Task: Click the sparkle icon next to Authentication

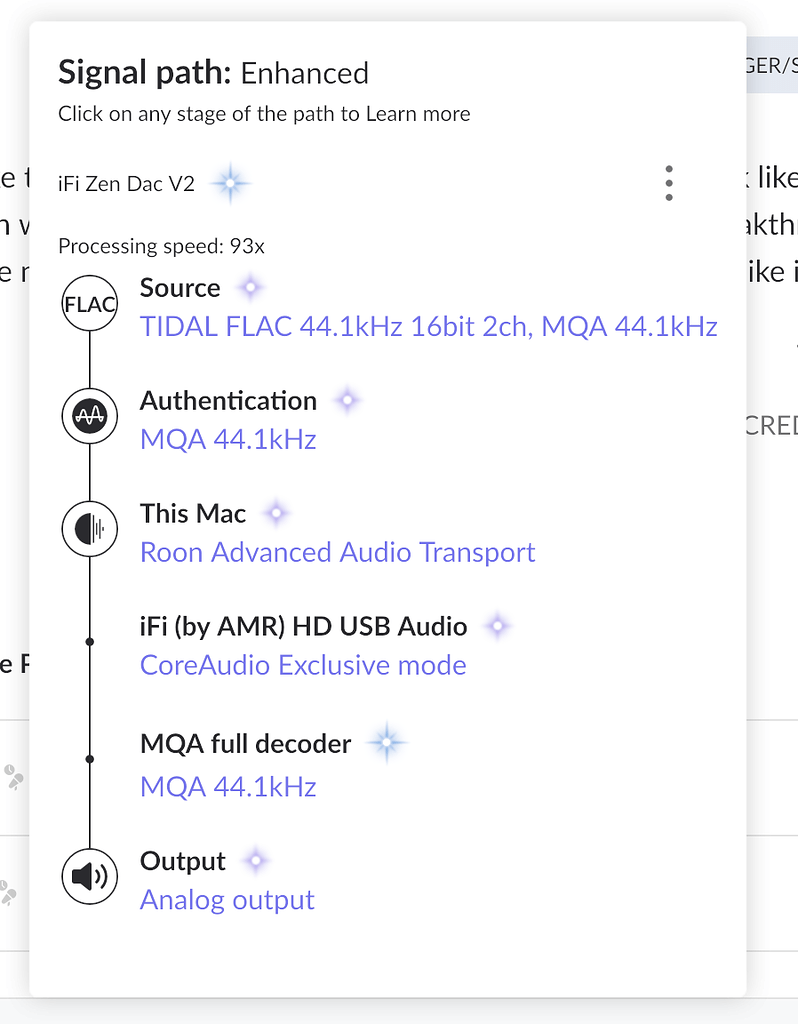Action: 347,399
